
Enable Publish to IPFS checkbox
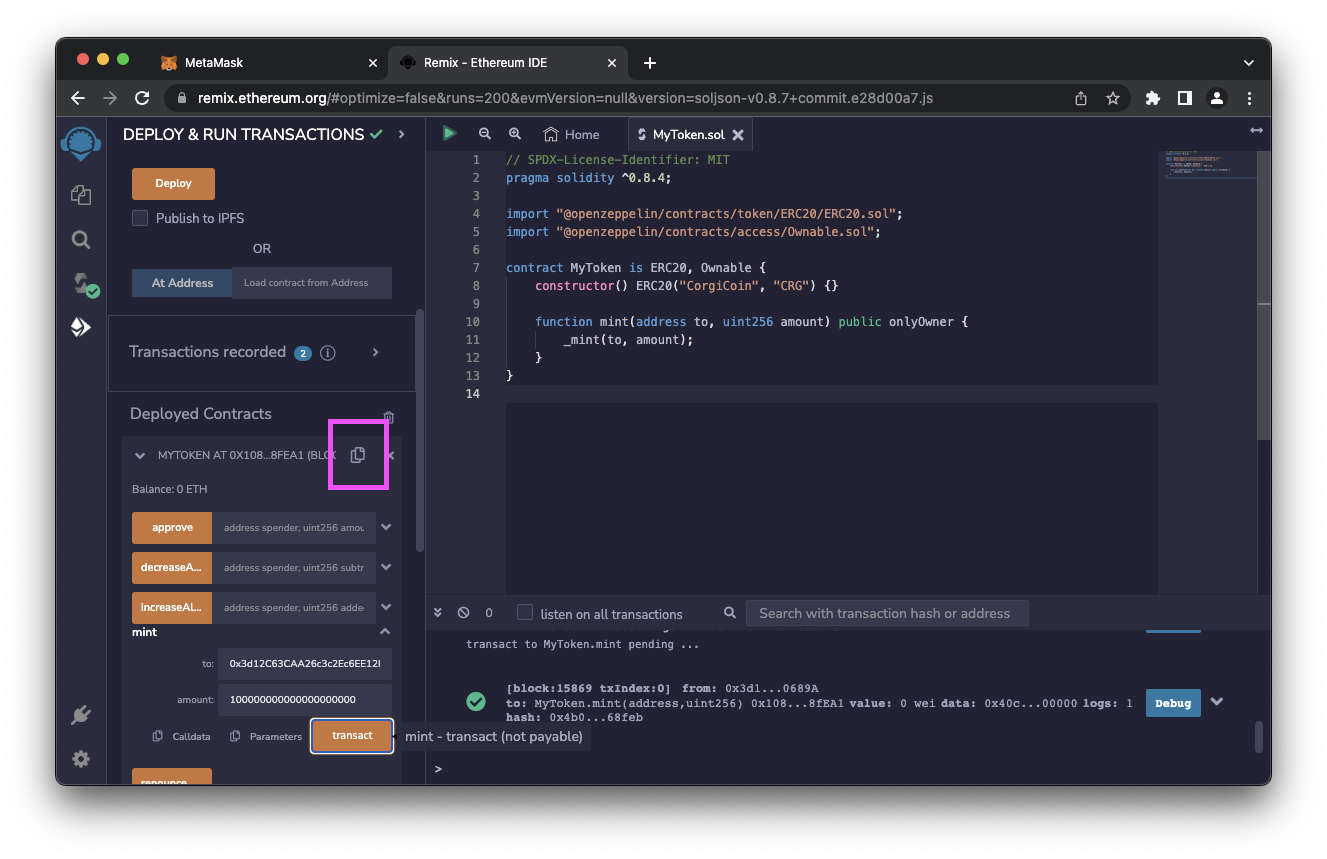(x=140, y=218)
